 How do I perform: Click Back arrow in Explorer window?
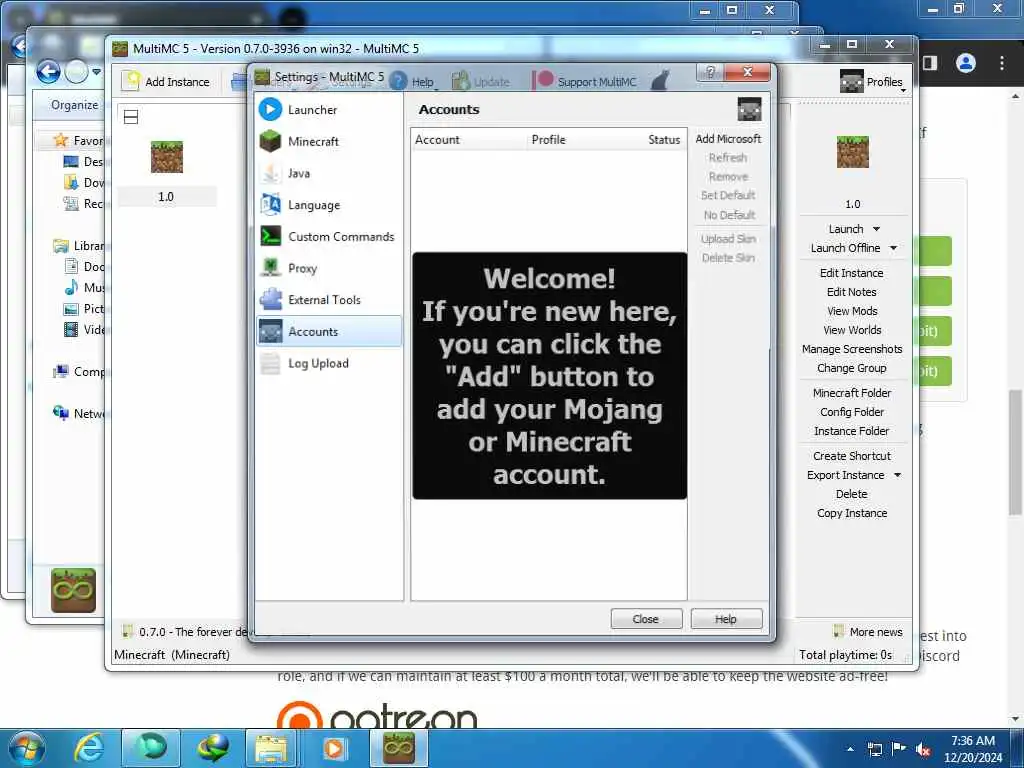(48, 72)
